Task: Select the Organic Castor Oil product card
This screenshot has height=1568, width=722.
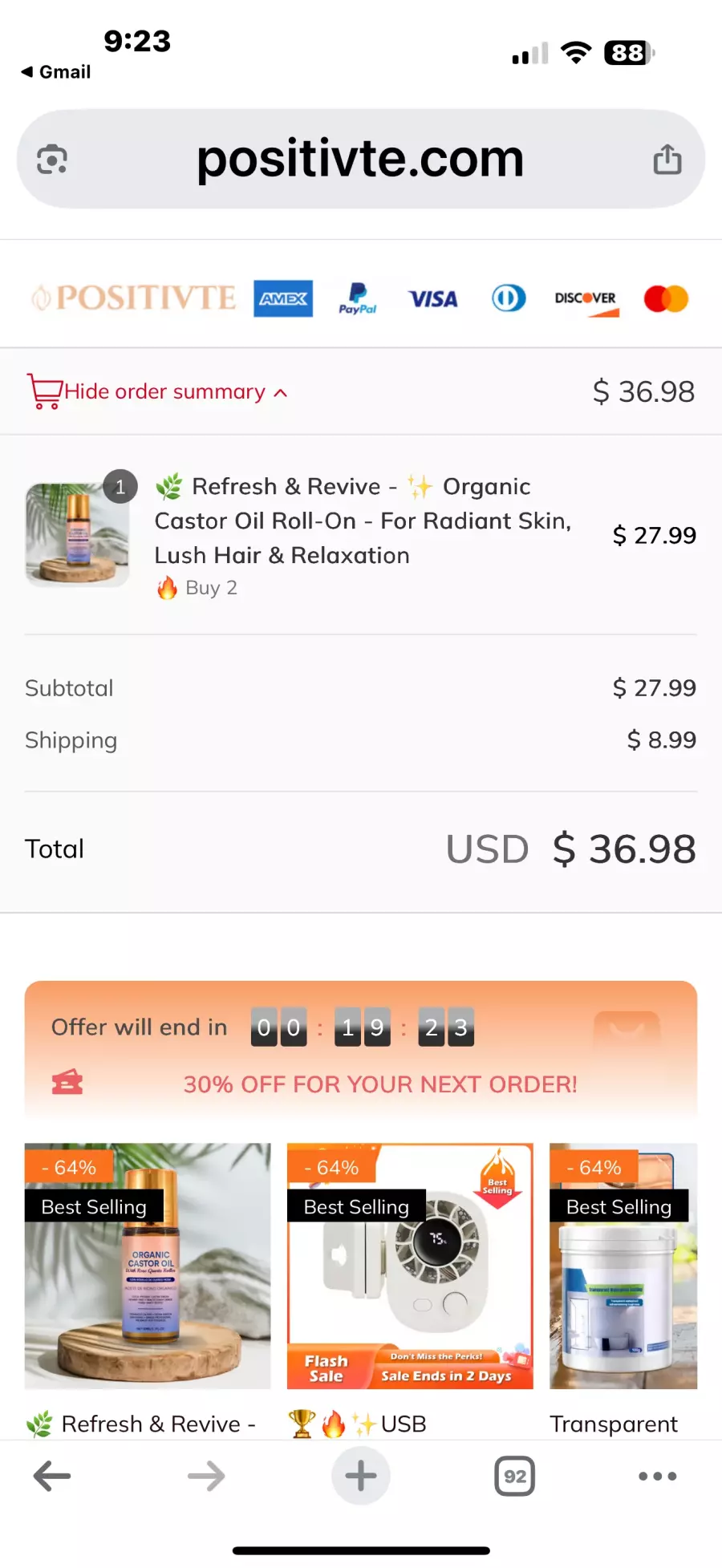Action: click(148, 1266)
